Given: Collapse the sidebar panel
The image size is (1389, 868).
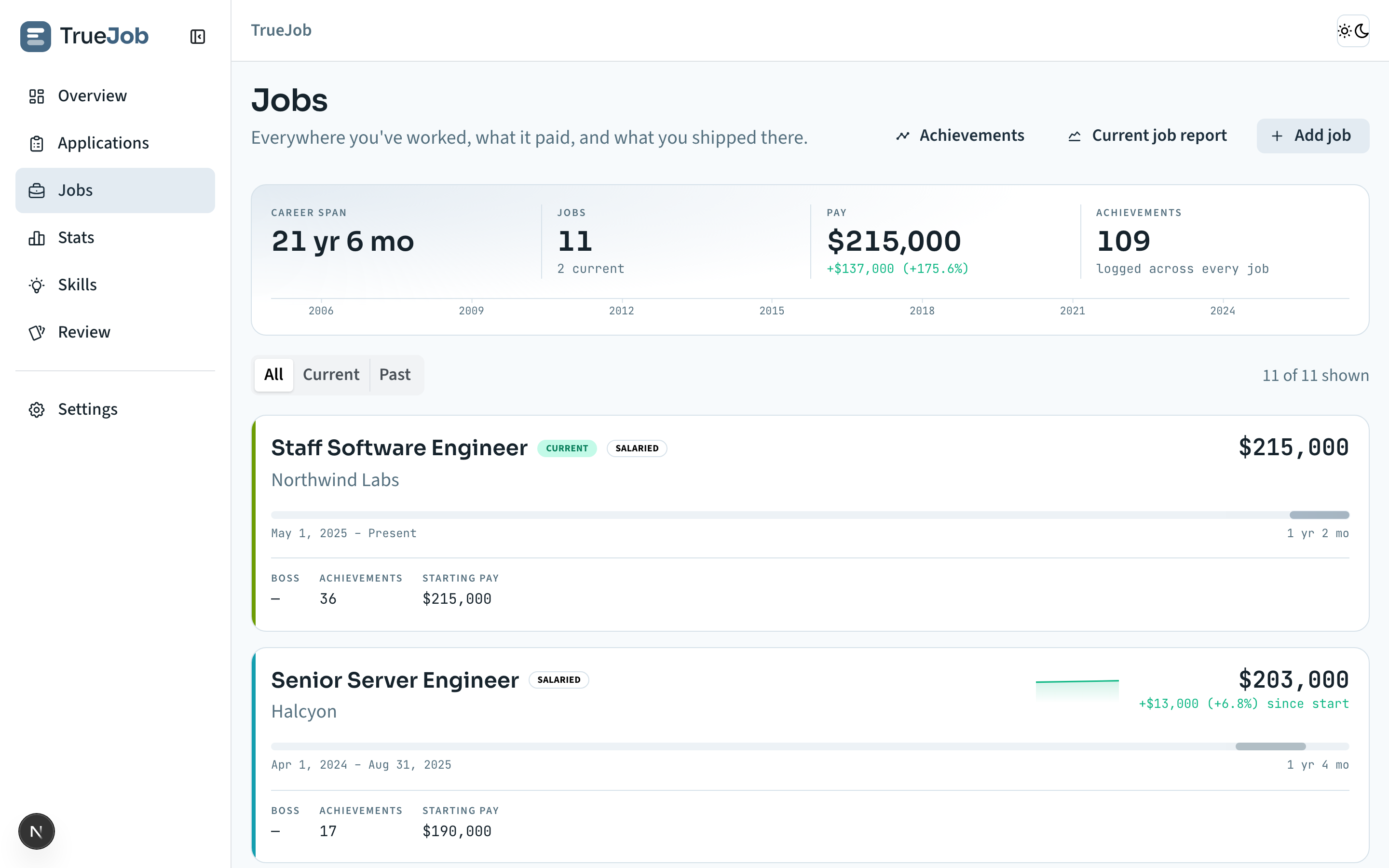Looking at the screenshot, I should [197, 37].
